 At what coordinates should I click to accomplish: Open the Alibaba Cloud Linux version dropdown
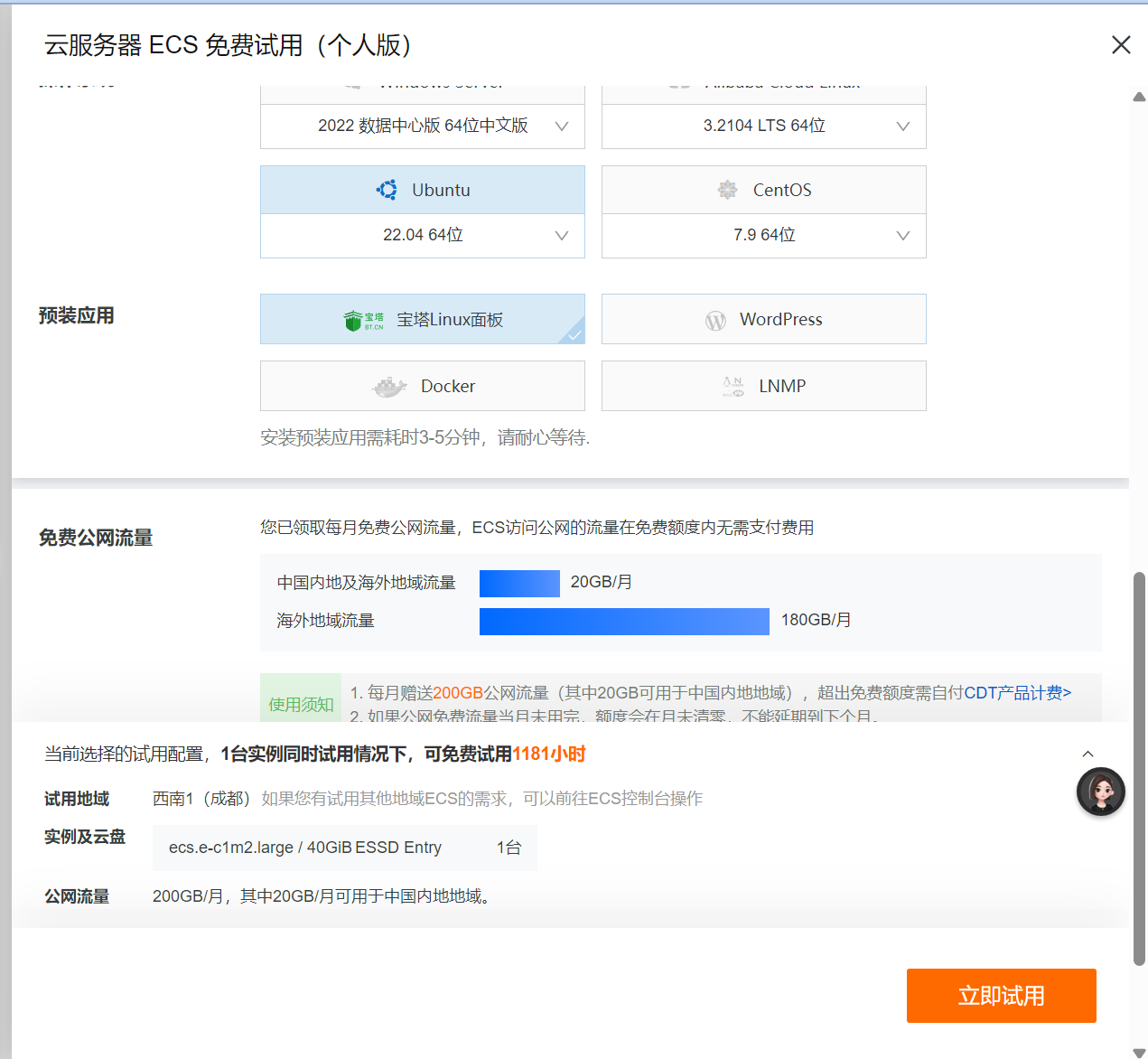click(x=764, y=127)
